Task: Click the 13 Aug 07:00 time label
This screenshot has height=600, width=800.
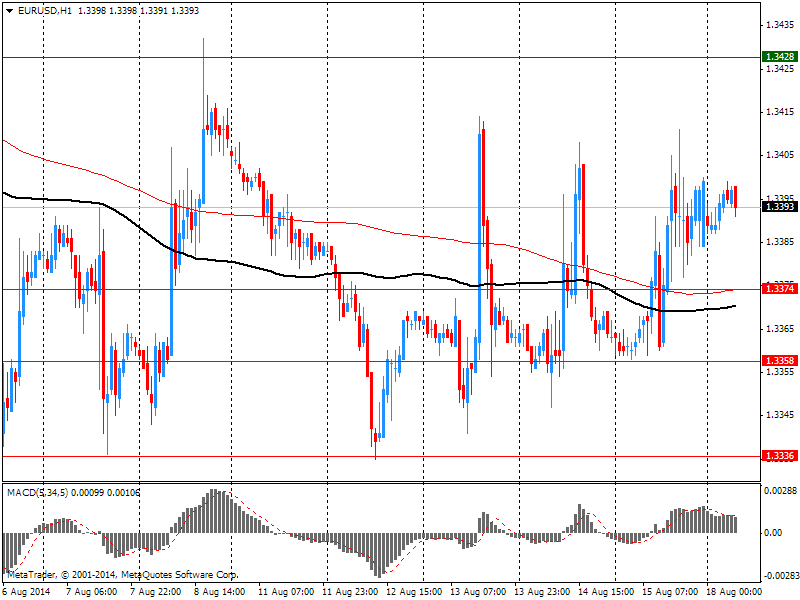Action: click(x=478, y=592)
